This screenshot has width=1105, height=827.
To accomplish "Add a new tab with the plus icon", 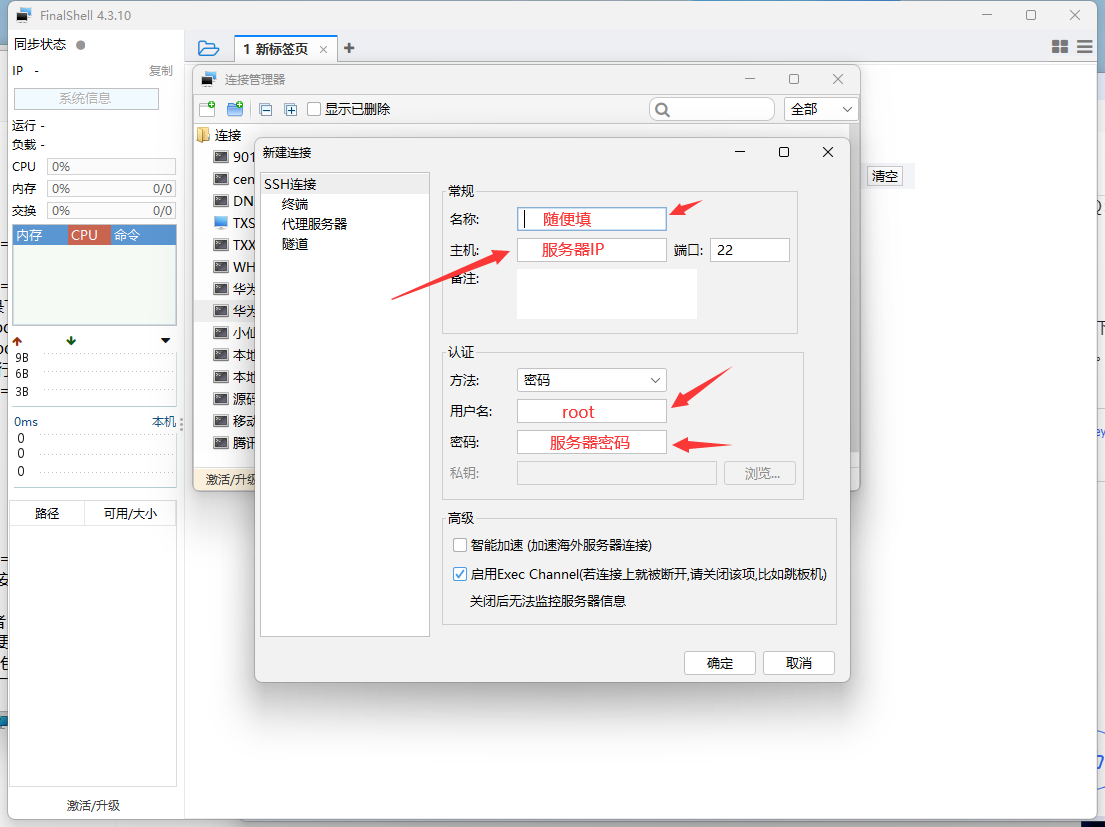I will [x=349, y=48].
